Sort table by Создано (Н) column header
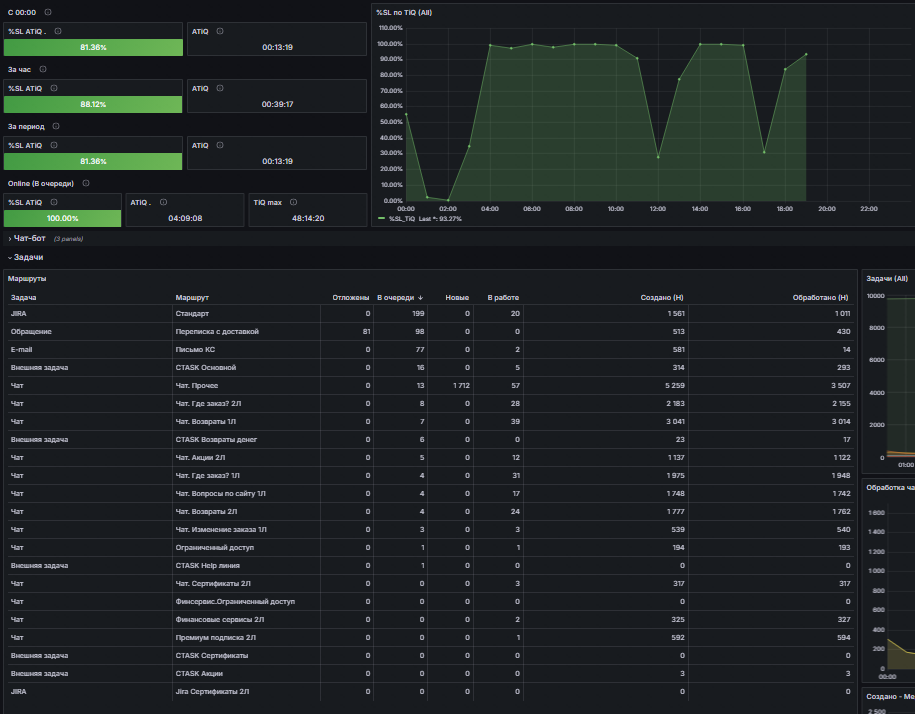This screenshot has height=714, width=915. pos(662,298)
